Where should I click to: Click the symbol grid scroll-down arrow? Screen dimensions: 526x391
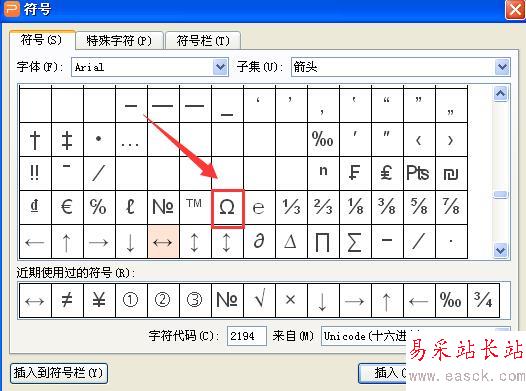(x=501, y=250)
